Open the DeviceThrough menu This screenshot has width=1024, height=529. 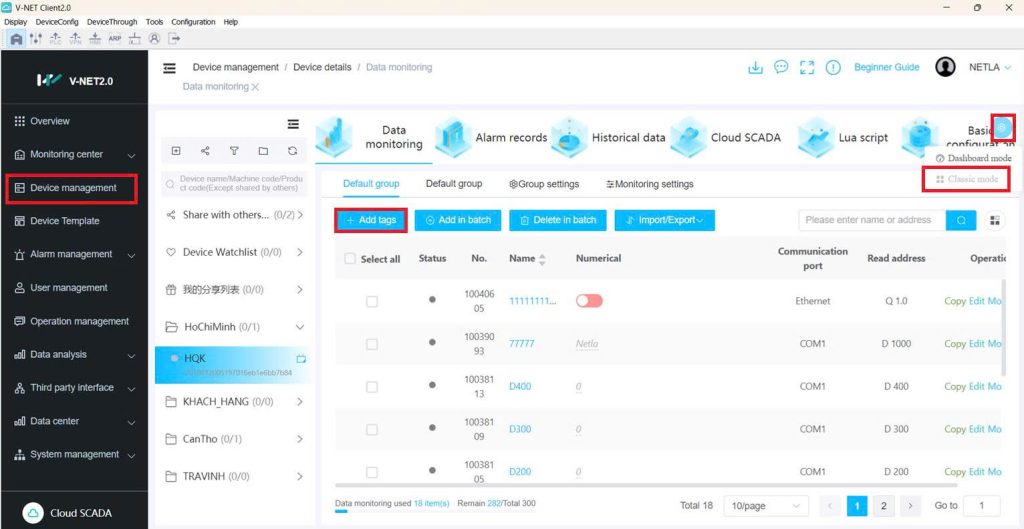(x=111, y=22)
